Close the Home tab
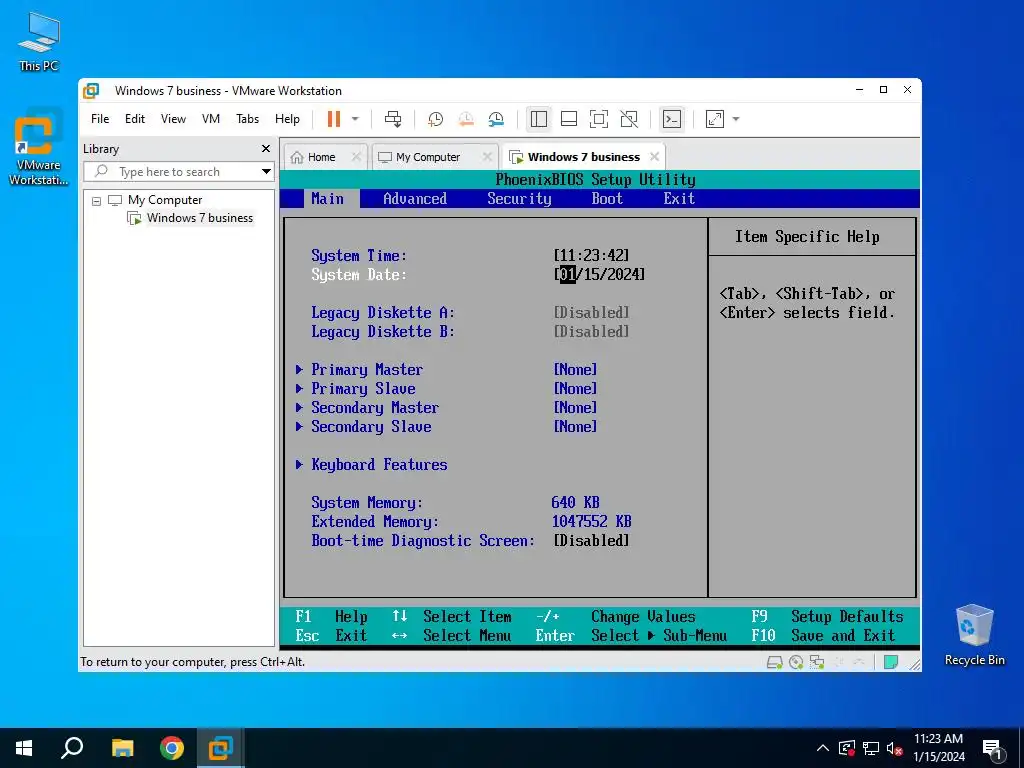 click(356, 157)
